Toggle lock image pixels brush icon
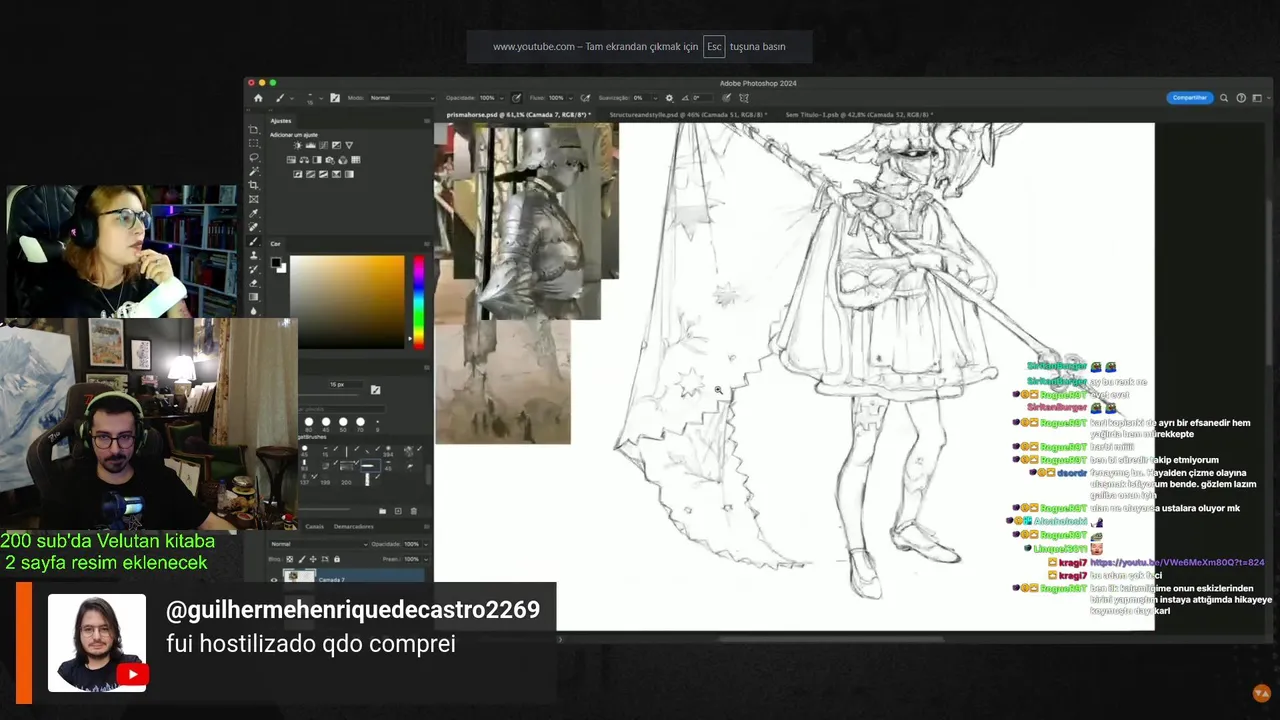This screenshot has width=1280, height=720. click(x=302, y=559)
